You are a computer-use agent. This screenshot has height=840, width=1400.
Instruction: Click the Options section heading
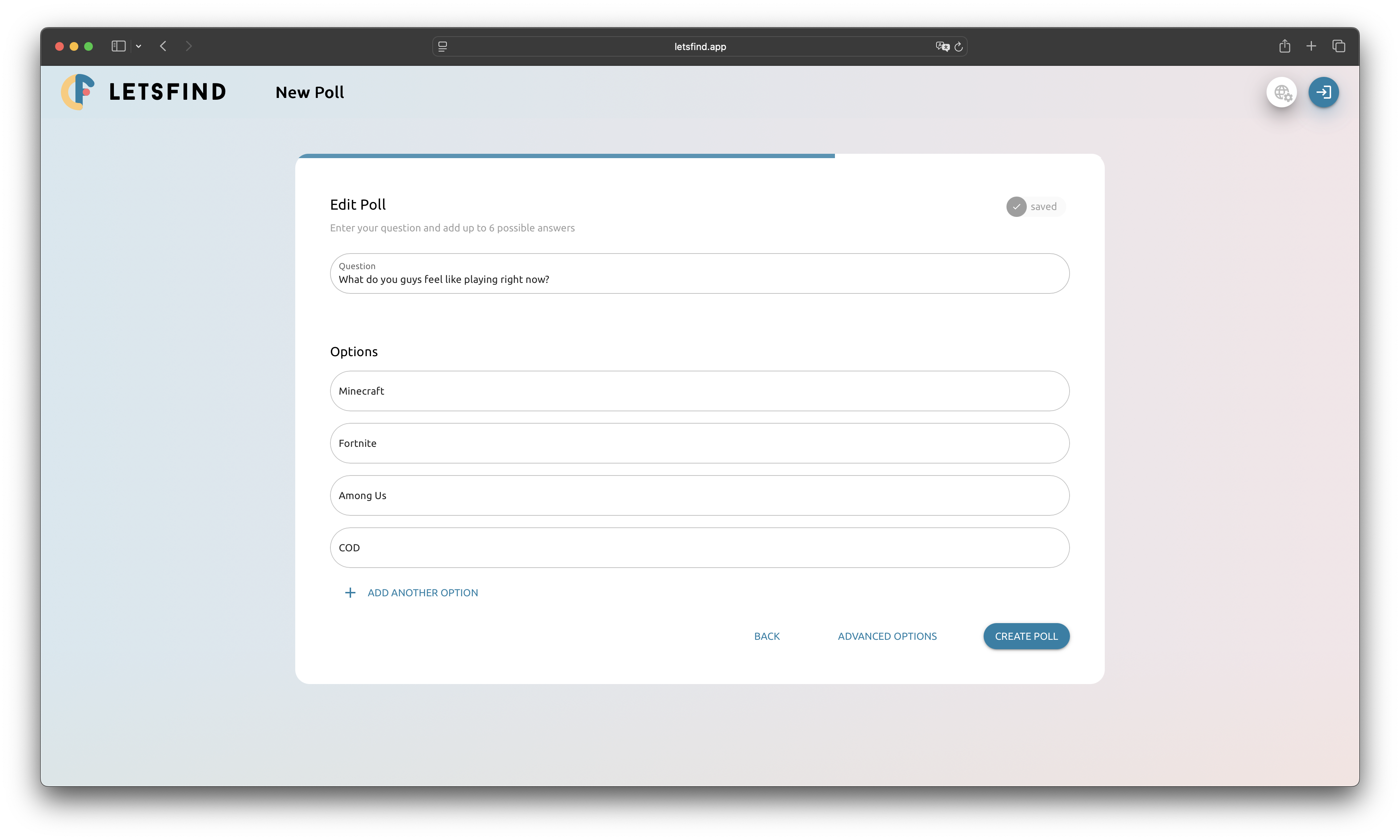click(354, 351)
